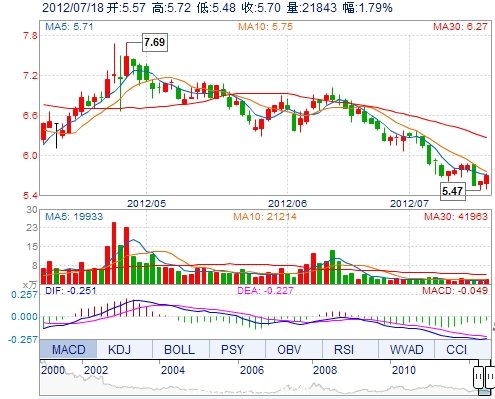Click the 2004 mark on timeline overview
The height and width of the screenshot is (399, 495).
pos(173,370)
